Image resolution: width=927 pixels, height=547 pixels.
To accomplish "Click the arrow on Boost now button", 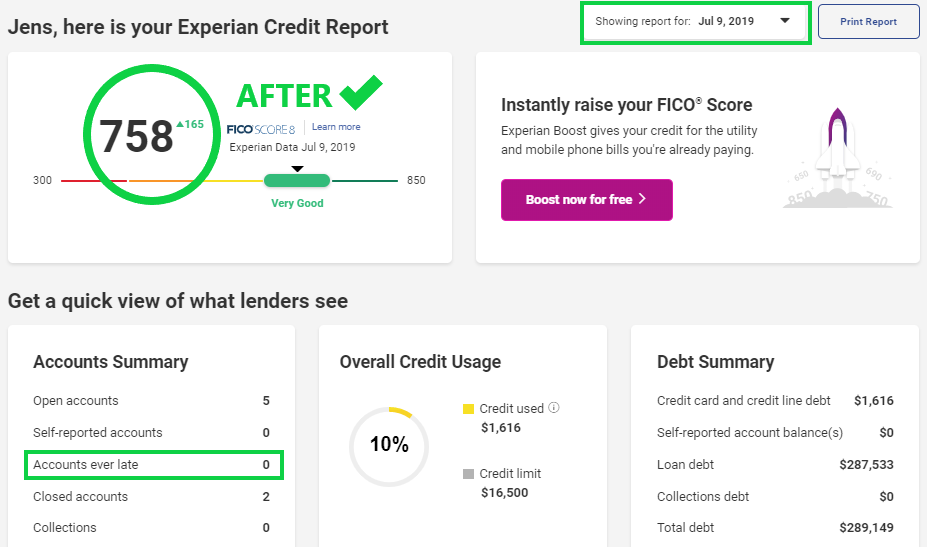I will (642, 199).
